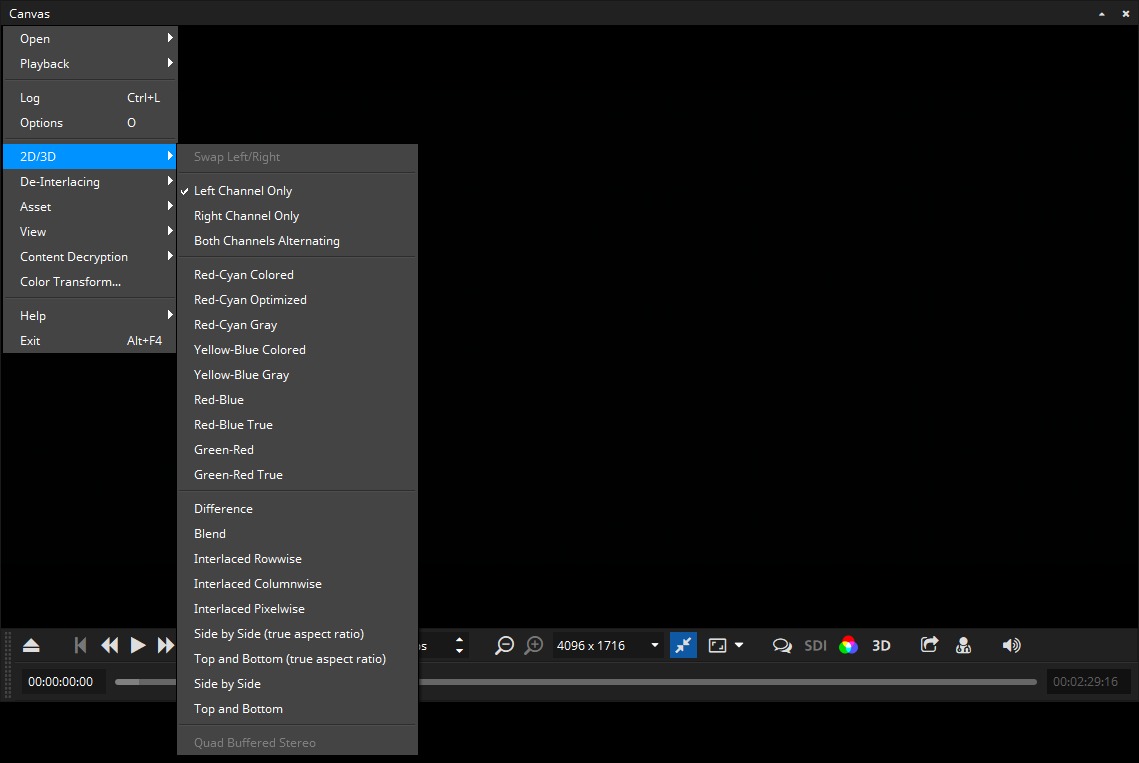Select Red-Cyan Optimized anaglyph mode
Screen dimensions: 1139x763
(250, 299)
